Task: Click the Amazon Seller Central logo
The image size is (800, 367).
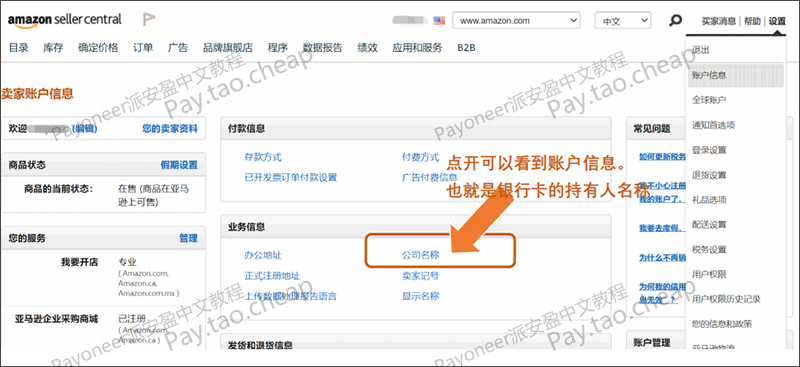Action: pos(65,20)
